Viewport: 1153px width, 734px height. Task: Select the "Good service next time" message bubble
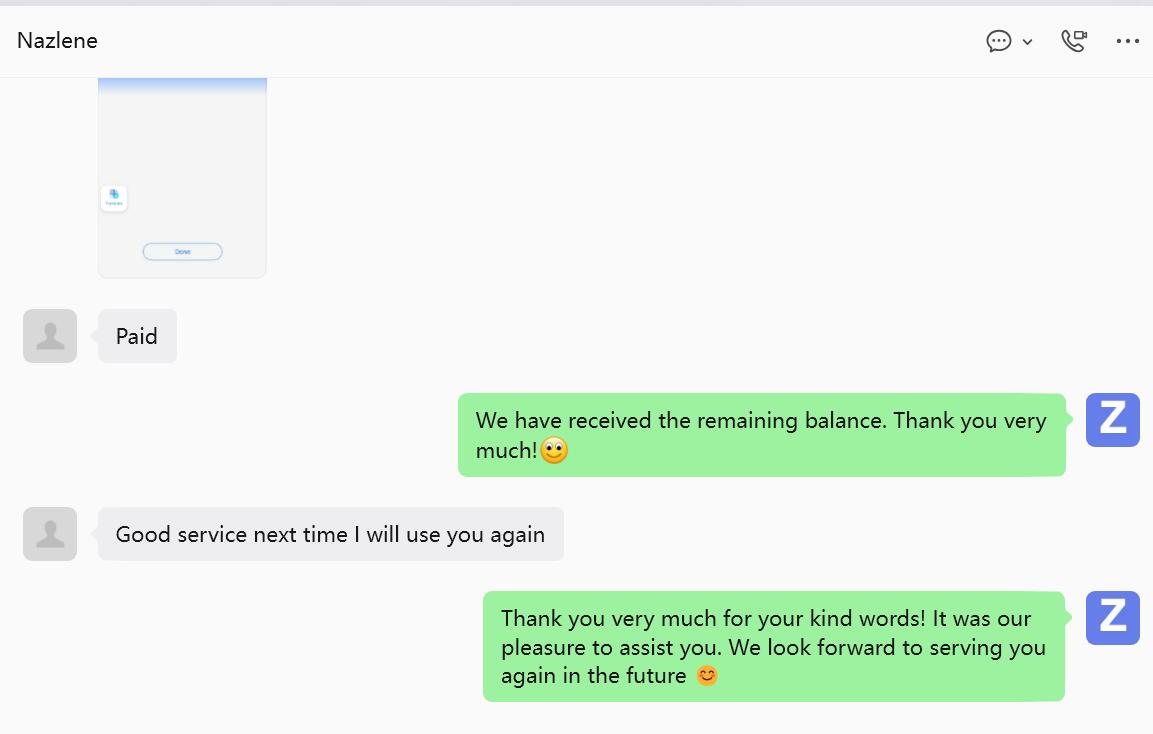330,534
